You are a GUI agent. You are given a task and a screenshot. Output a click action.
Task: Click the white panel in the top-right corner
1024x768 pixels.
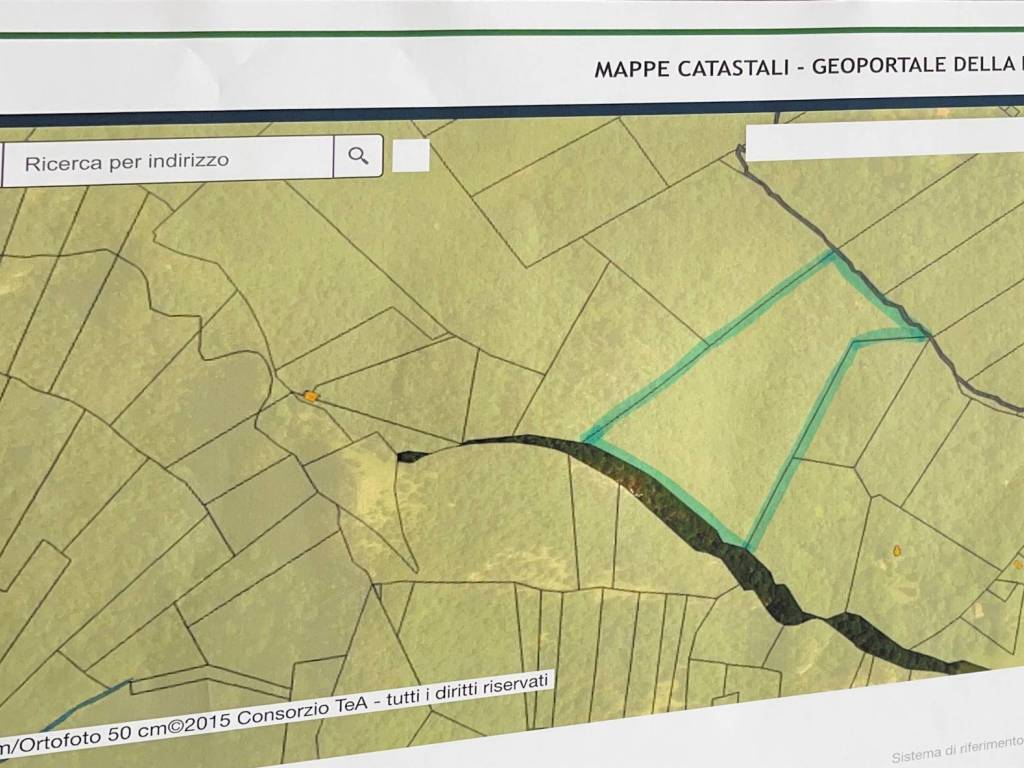pos(880,140)
